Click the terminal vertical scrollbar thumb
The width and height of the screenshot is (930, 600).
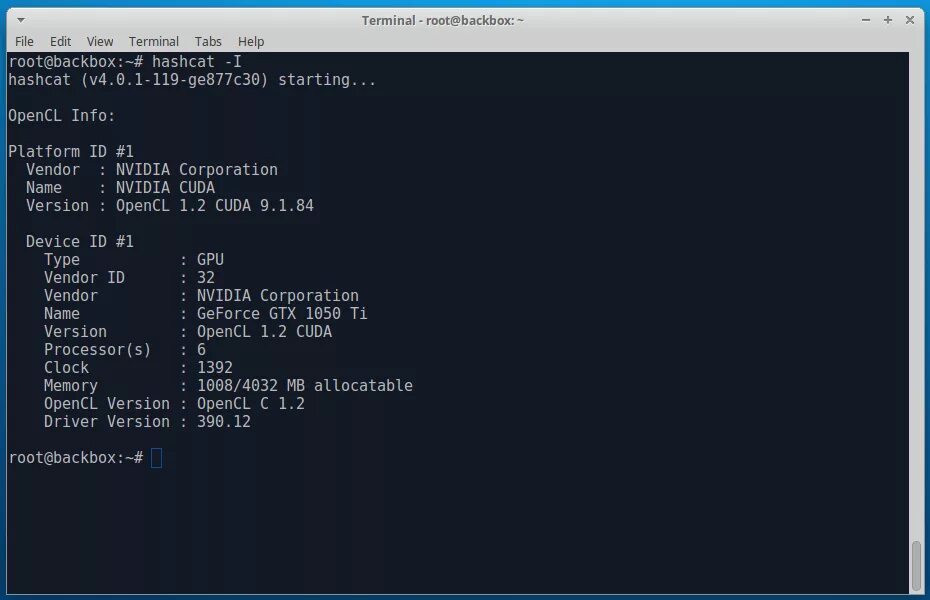tap(916, 566)
